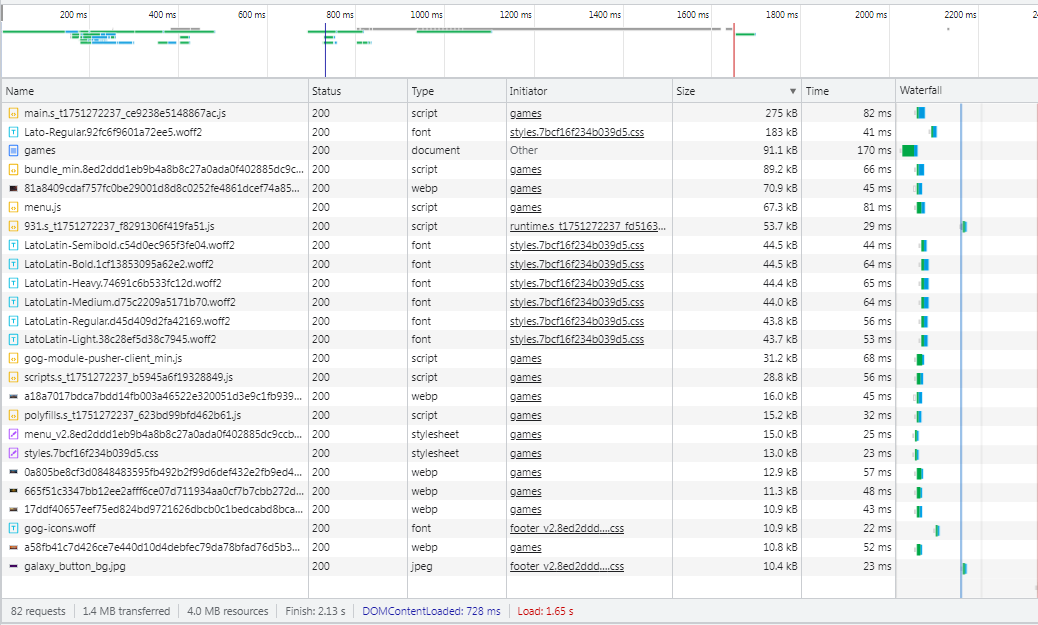The height and width of the screenshot is (625, 1038).
Task: Click the 1000 ms tick in timeline overview
Action: click(x=426, y=15)
